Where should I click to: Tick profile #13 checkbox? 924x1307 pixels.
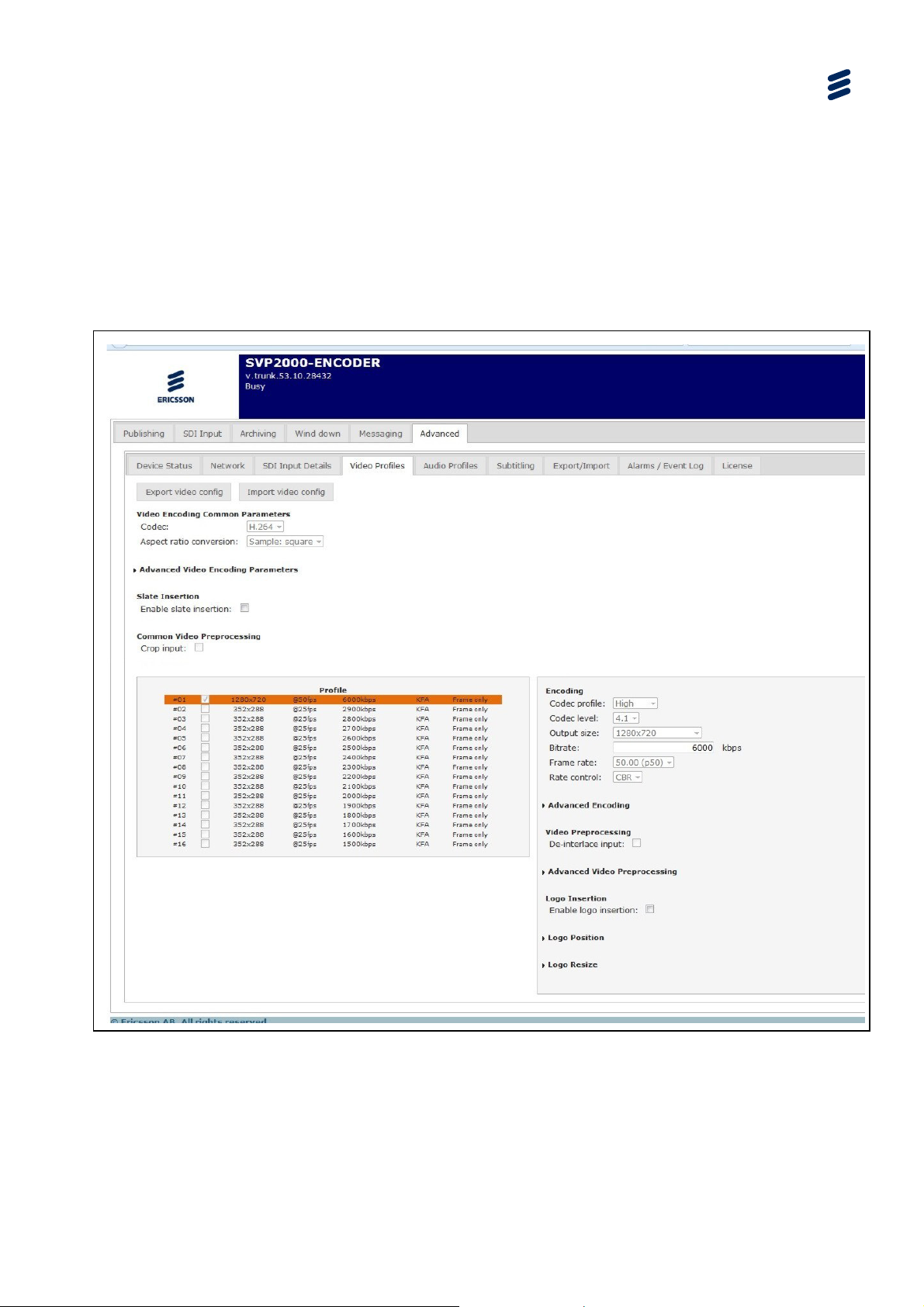tap(205, 815)
